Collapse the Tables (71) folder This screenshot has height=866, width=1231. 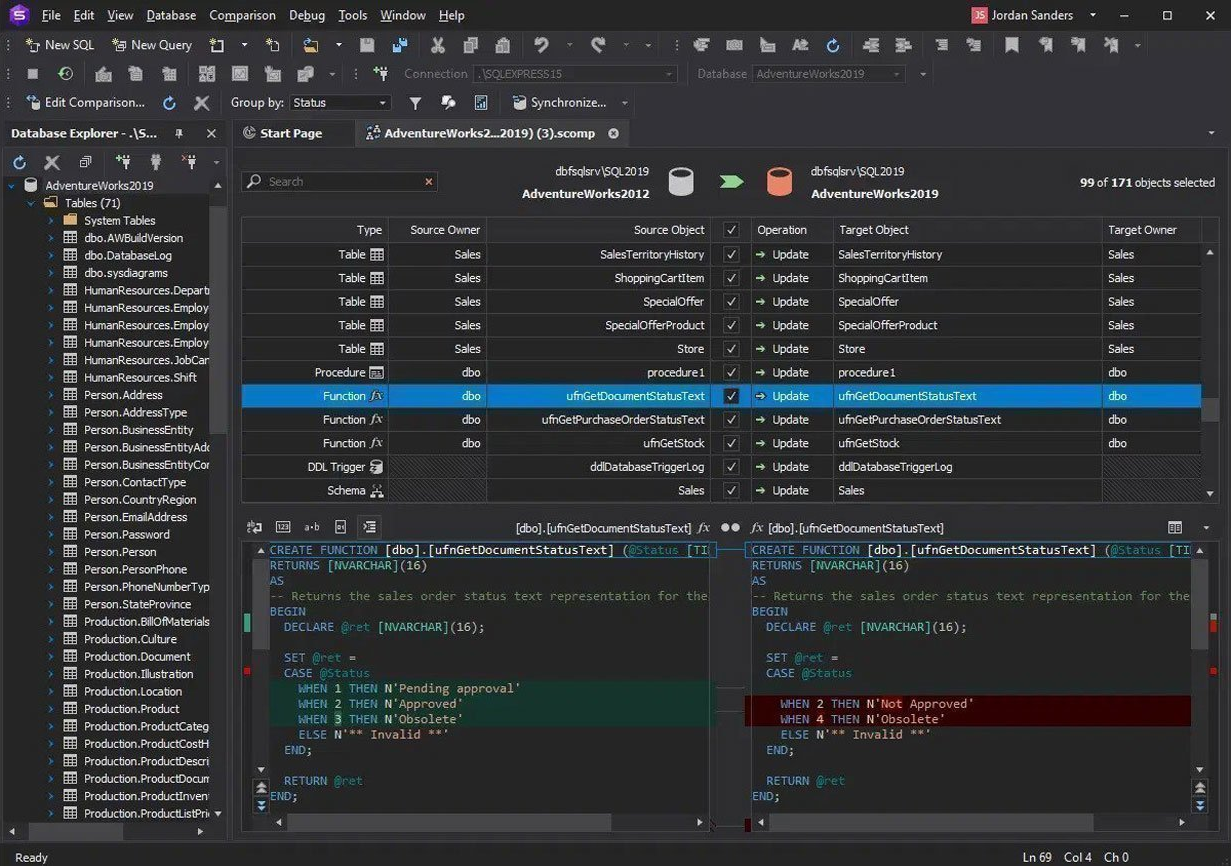click(32, 202)
